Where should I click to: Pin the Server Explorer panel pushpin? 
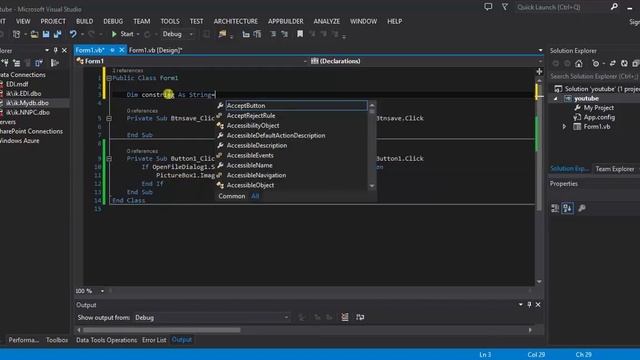pyautogui.click(x=56, y=50)
